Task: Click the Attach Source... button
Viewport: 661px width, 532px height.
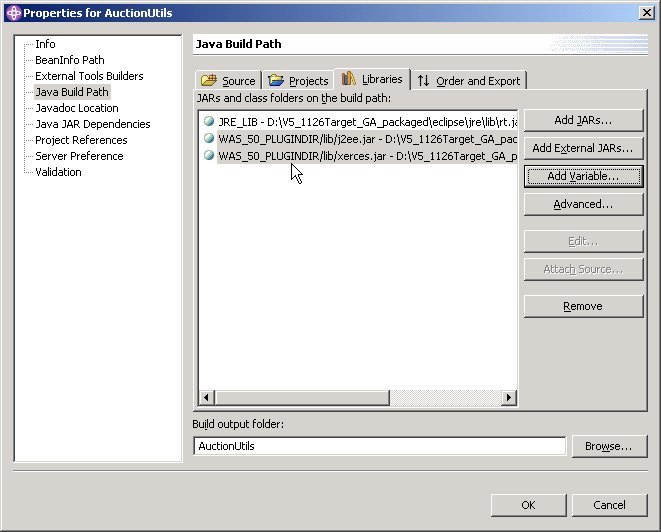Action: pyautogui.click(x=583, y=269)
